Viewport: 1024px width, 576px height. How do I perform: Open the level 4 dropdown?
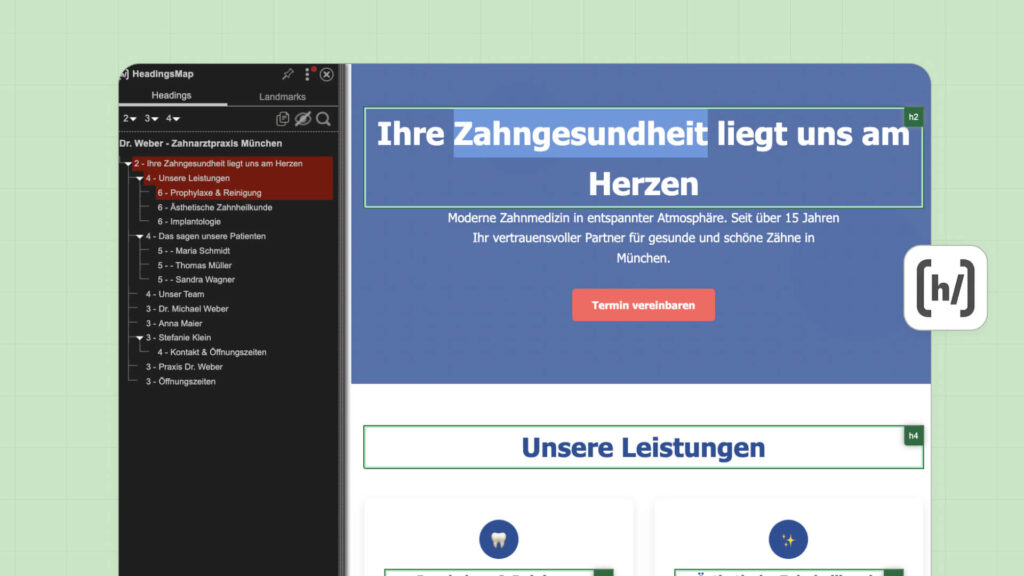click(172, 118)
